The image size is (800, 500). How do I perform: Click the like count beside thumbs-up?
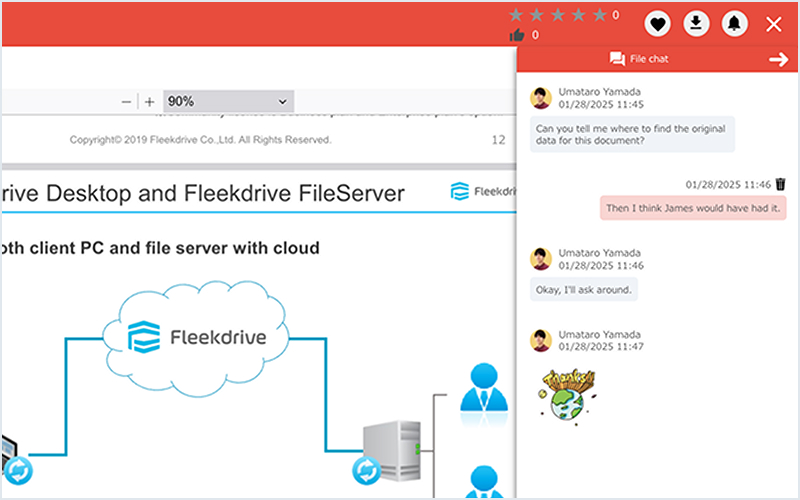click(535, 35)
